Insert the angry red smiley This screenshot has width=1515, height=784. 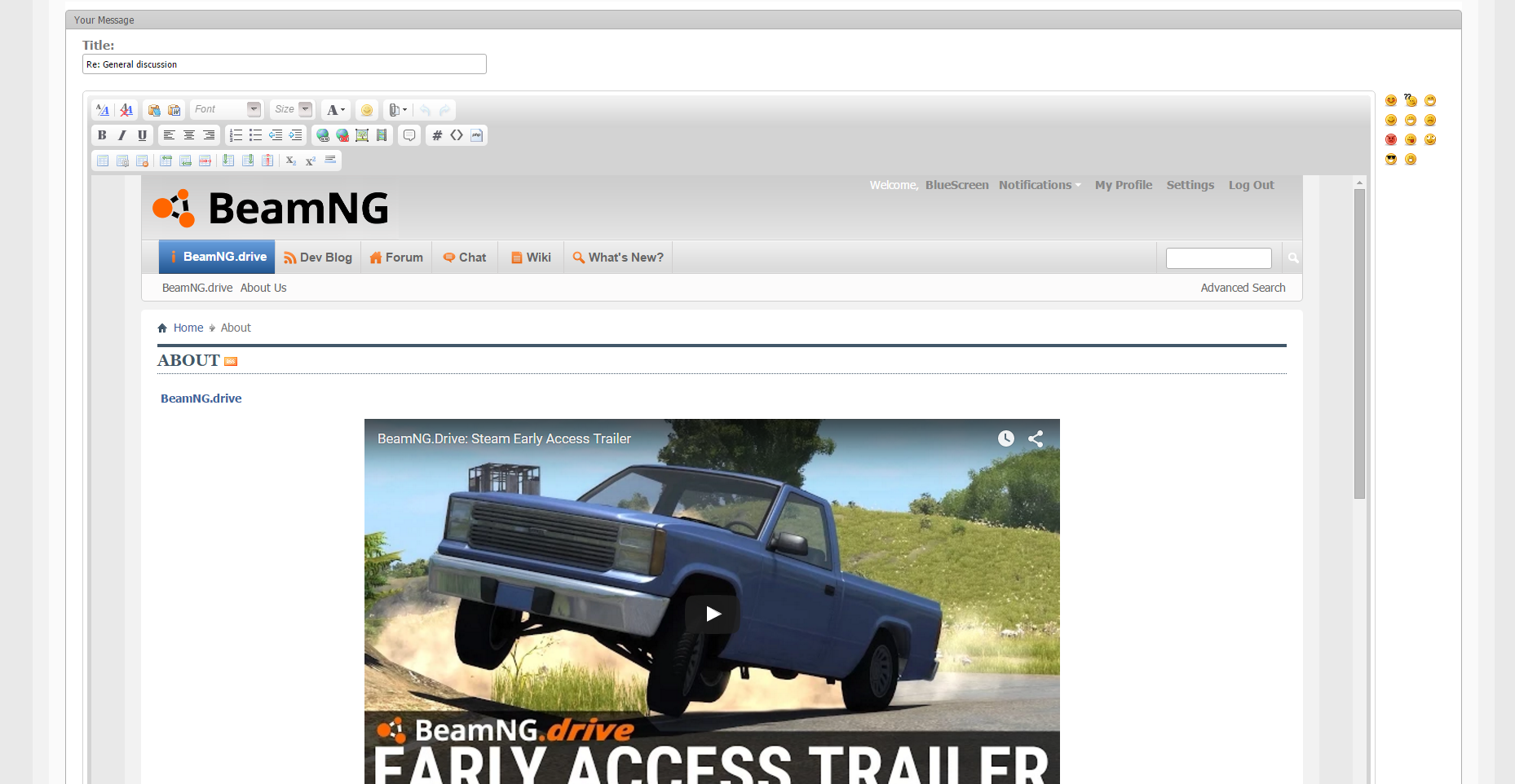coord(1391,139)
